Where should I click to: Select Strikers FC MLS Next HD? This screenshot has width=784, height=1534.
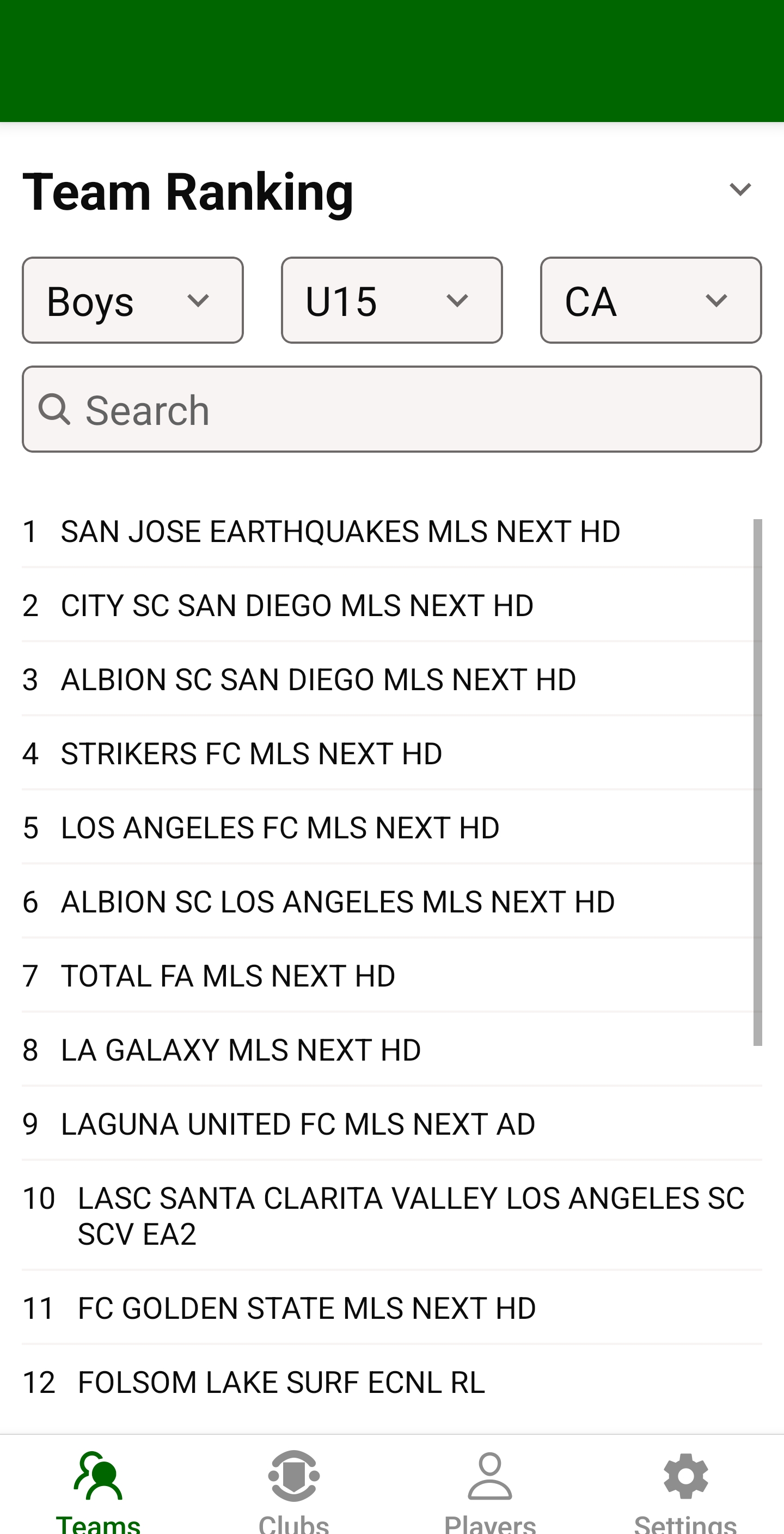click(251, 754)
